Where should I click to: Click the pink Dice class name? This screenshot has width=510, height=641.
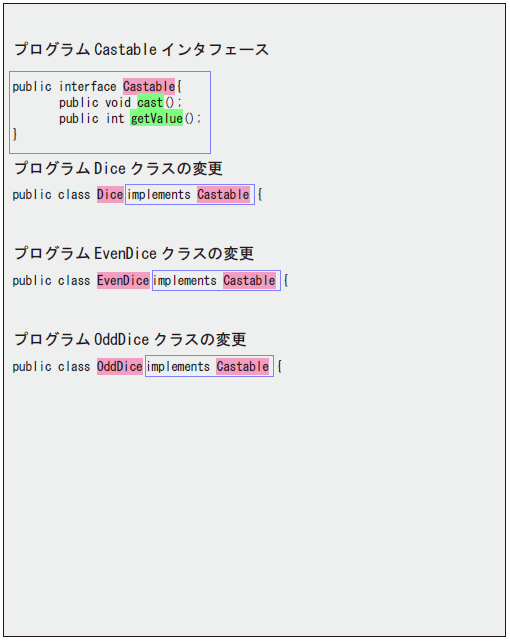click(x=110, y=195)
